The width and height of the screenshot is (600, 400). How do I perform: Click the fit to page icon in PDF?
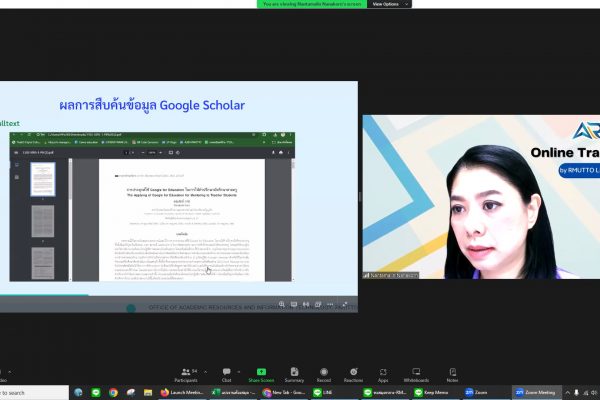point(171,152)
